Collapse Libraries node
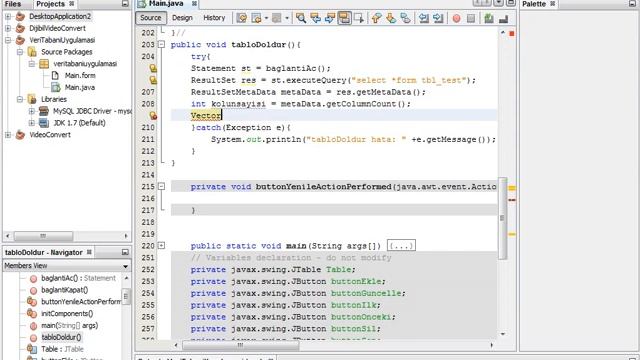The width and height of the screenshot is (640, 360). [20, 100]
